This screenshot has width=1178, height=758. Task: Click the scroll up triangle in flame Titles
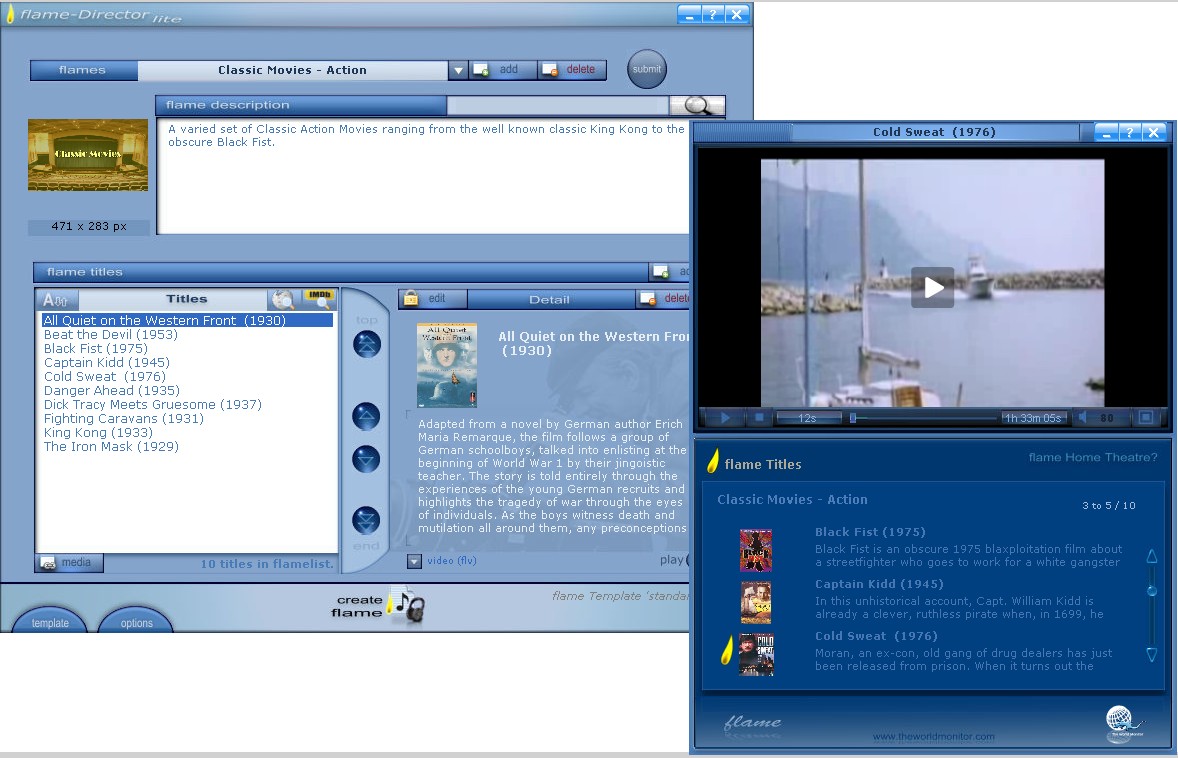(1152, 556)
